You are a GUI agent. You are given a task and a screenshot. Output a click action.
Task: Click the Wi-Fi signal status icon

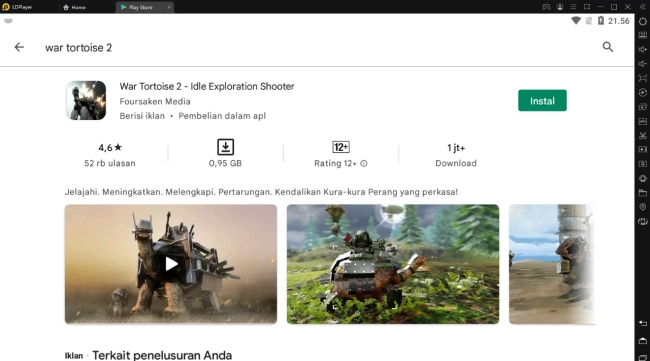(576, 21)
